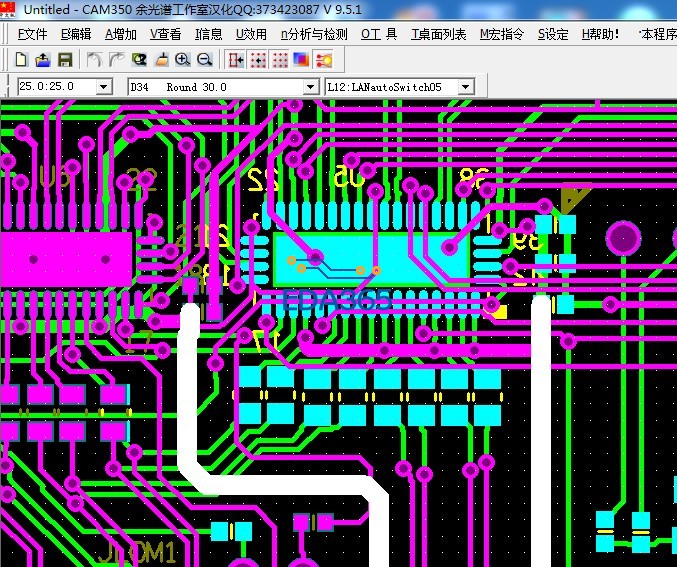Open the H帮助! menu
677x567 pixels.
pyautogui.click(x=600, y=34)
